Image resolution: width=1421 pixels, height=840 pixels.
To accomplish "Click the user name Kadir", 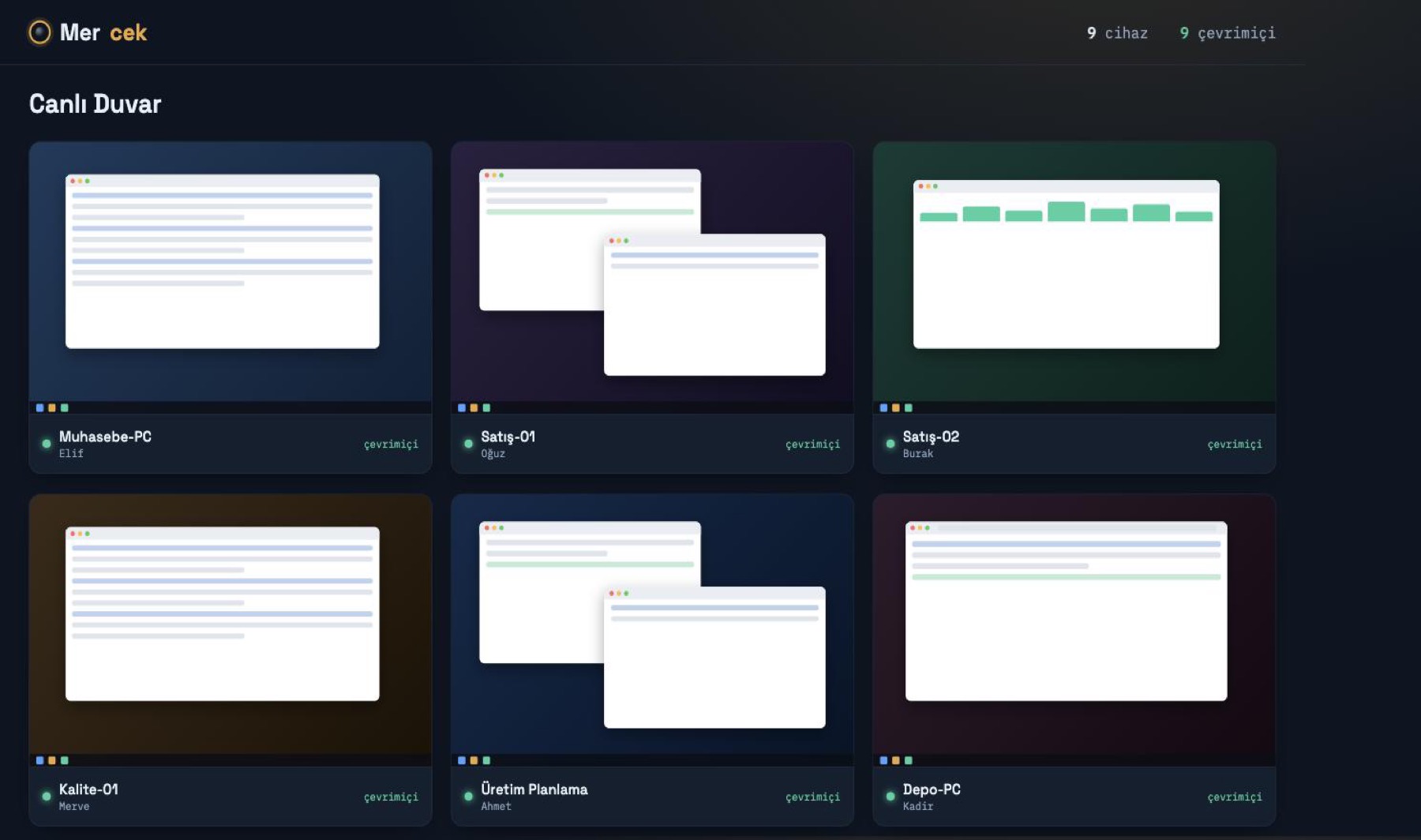I will point(918,806).
